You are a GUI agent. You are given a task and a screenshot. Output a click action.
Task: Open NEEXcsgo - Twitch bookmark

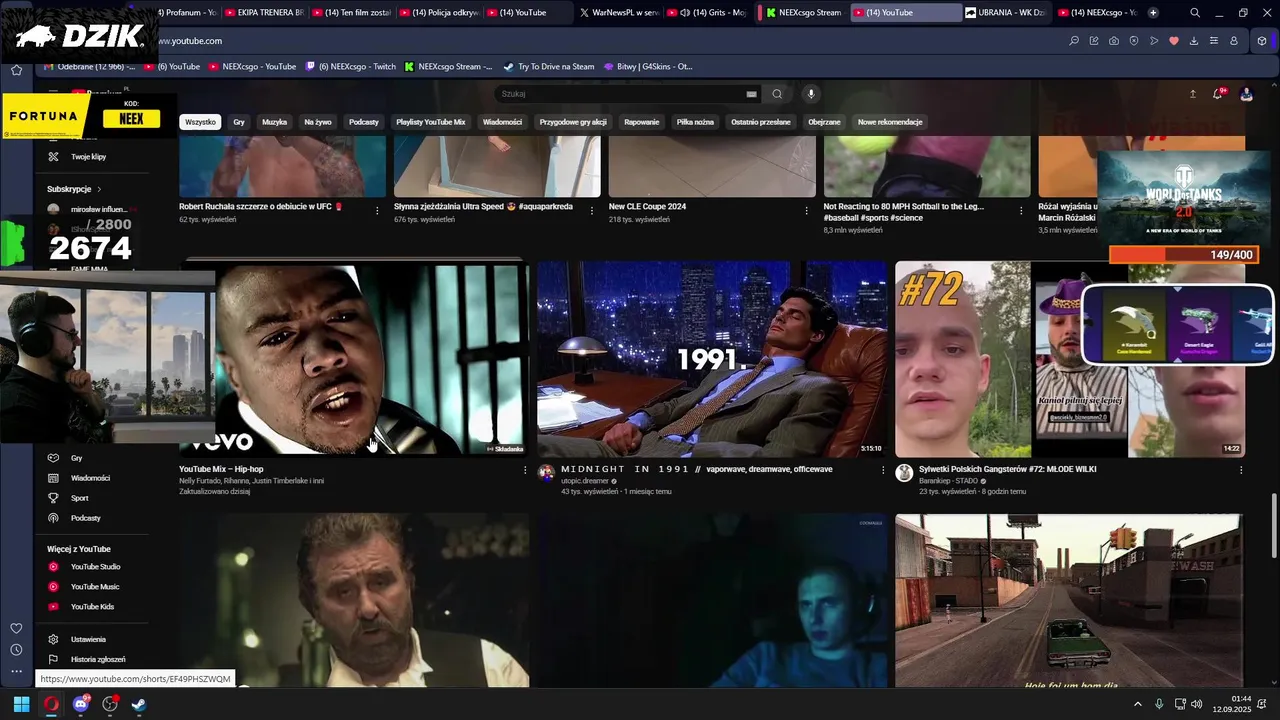(350, 67)
